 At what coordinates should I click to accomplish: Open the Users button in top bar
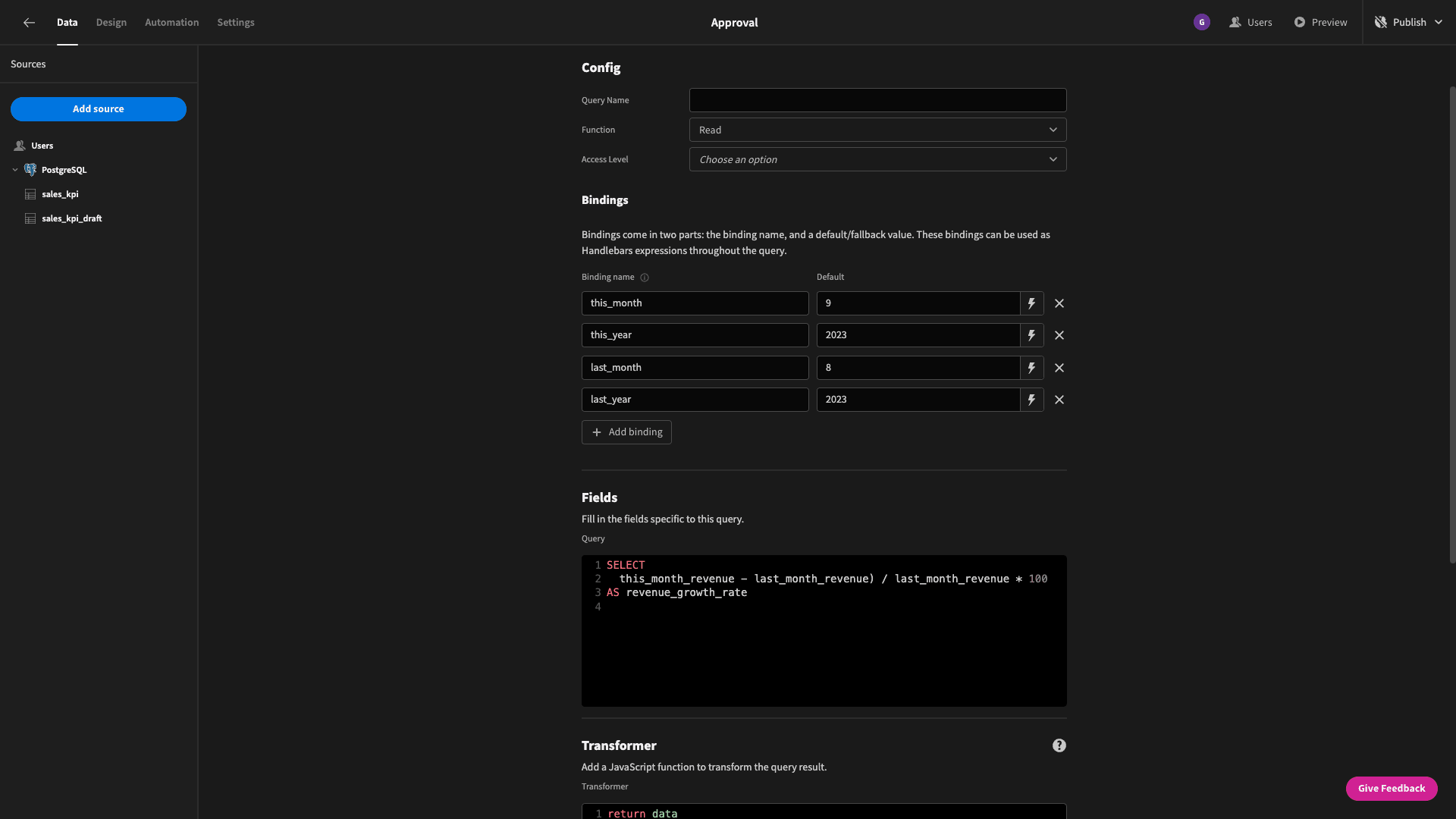1250,23
